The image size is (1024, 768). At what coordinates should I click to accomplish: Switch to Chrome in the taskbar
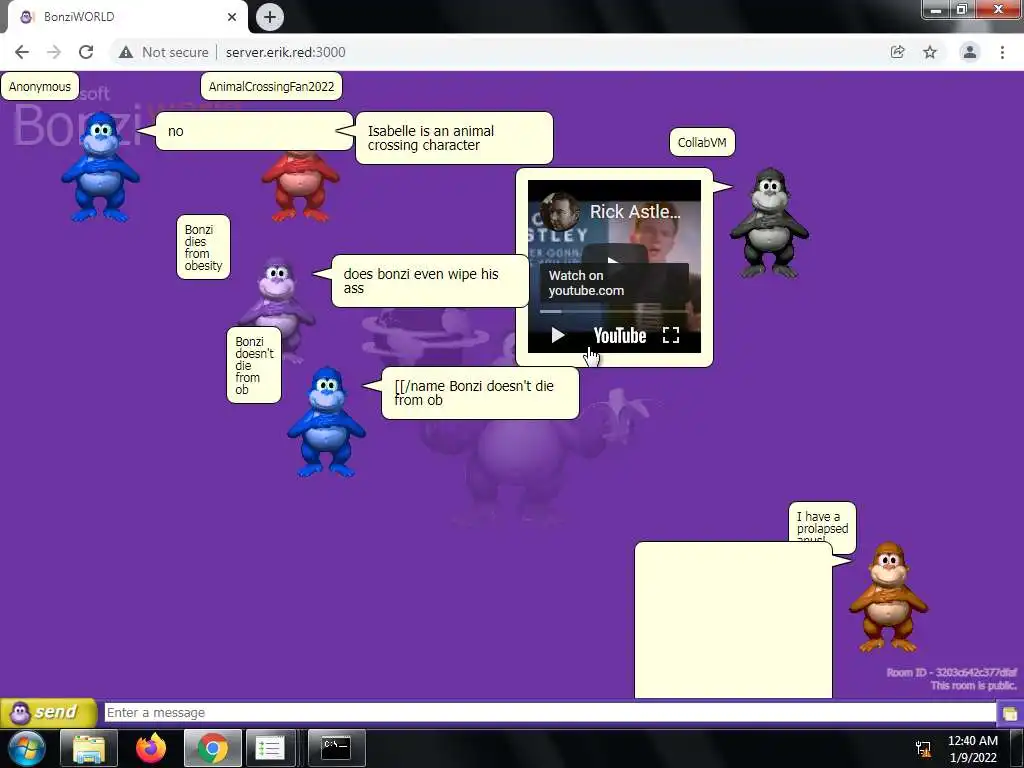(x=213, y=748)
